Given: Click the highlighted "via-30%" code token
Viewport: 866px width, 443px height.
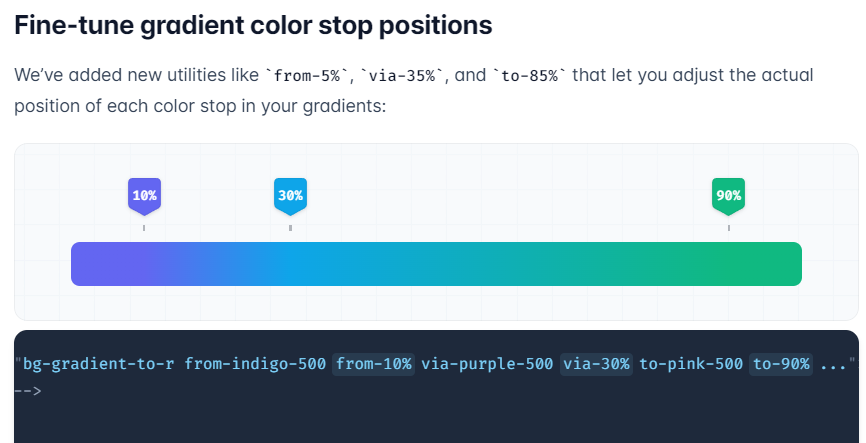Looking at the screenshot, I should coord(596,364).
